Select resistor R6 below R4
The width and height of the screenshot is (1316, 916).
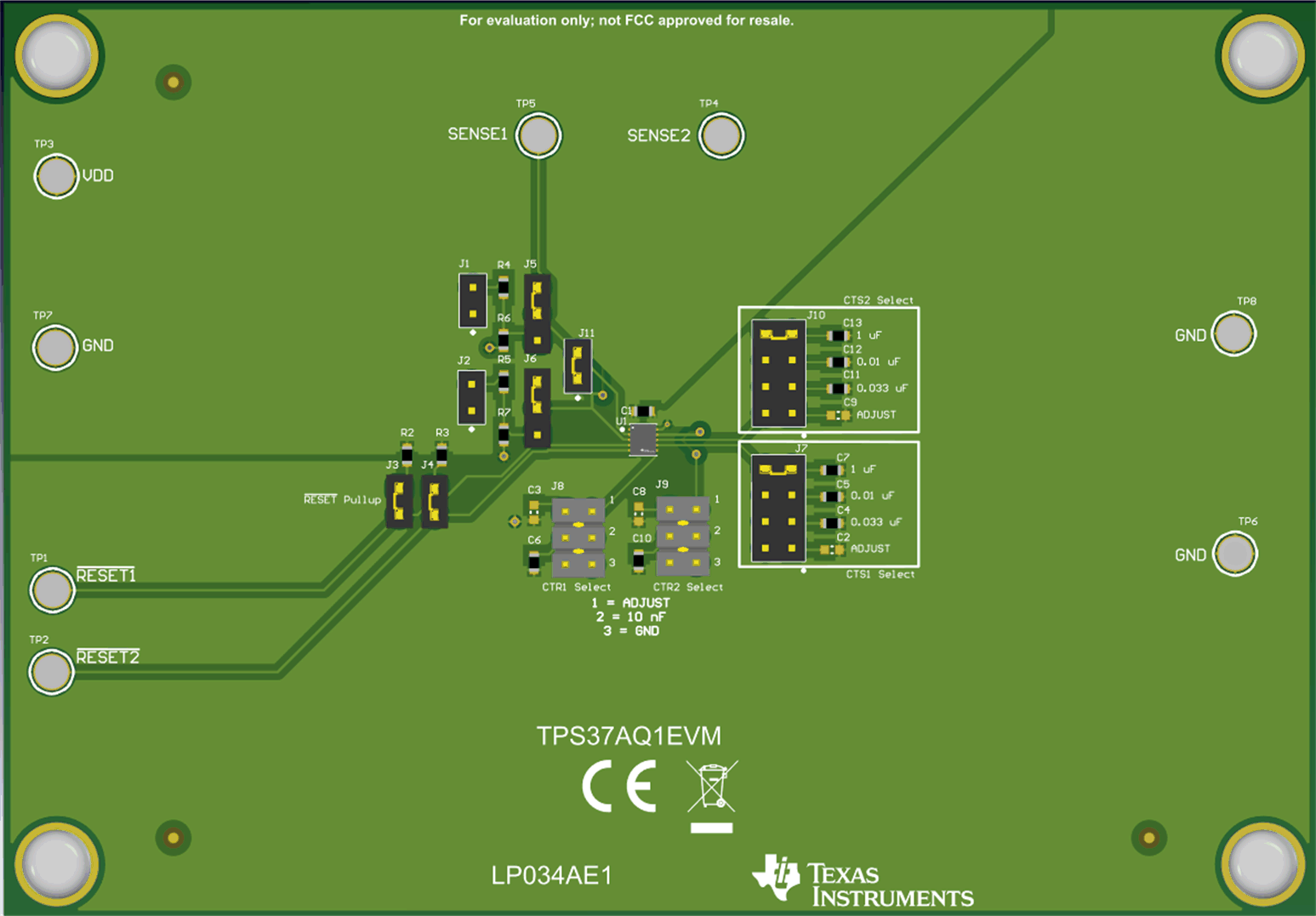point(504,340)
